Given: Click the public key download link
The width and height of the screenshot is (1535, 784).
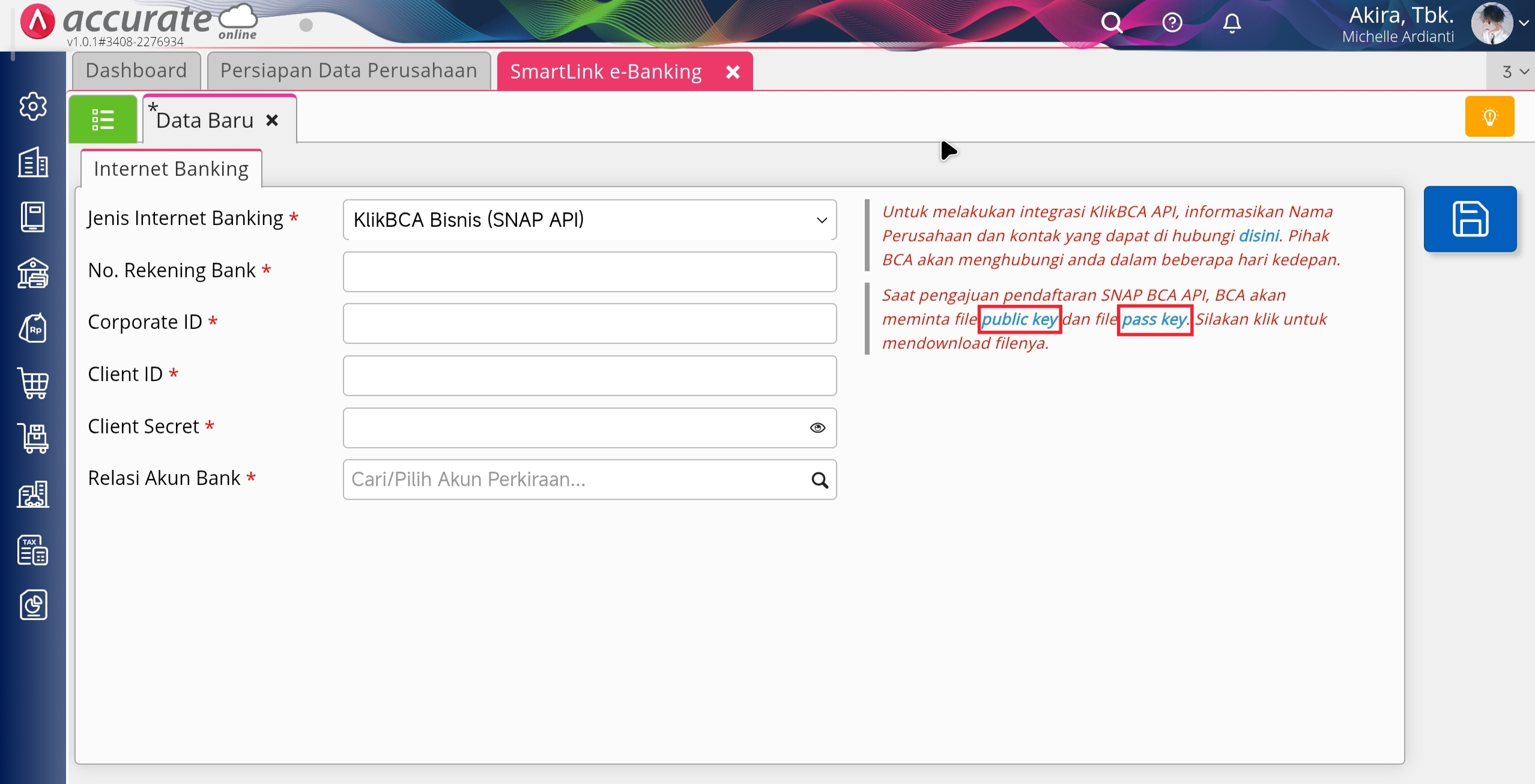Looking at the screenshot, I should [1019, 319].
